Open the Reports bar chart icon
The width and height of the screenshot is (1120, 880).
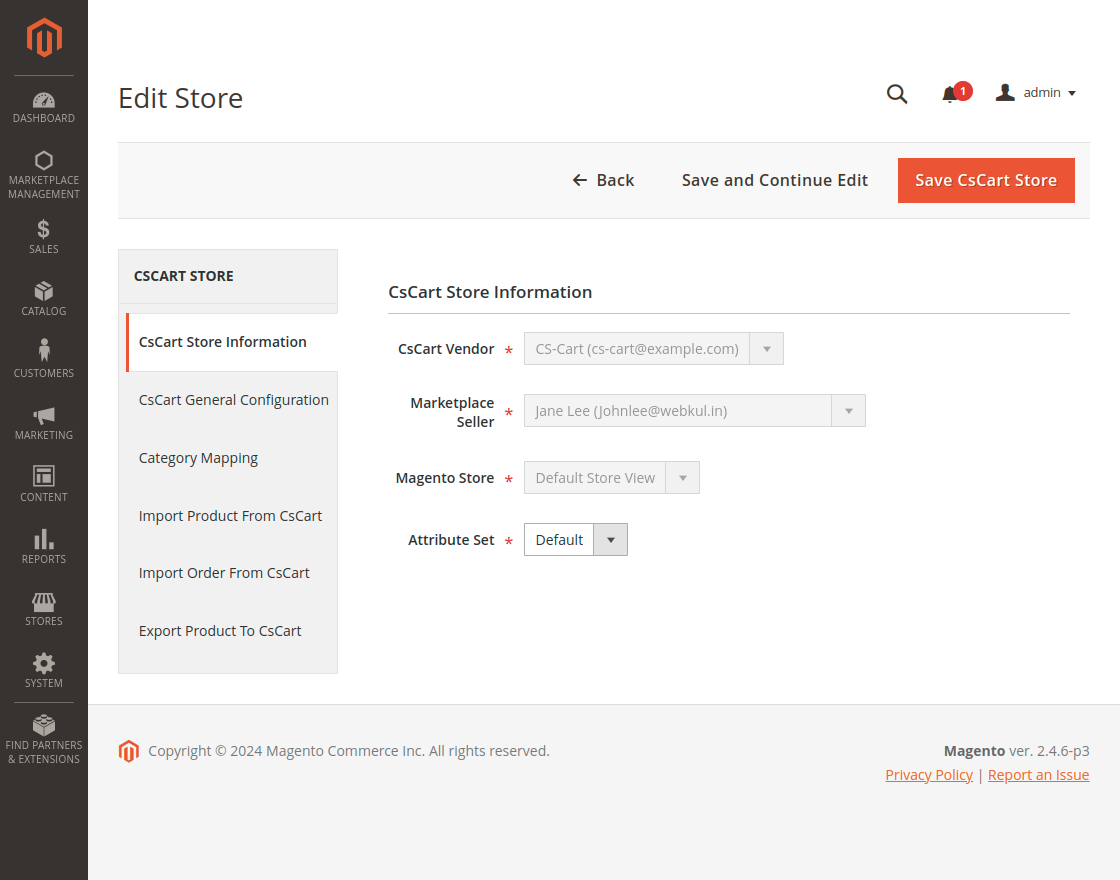pyautogui.click(x=44, y=539)
